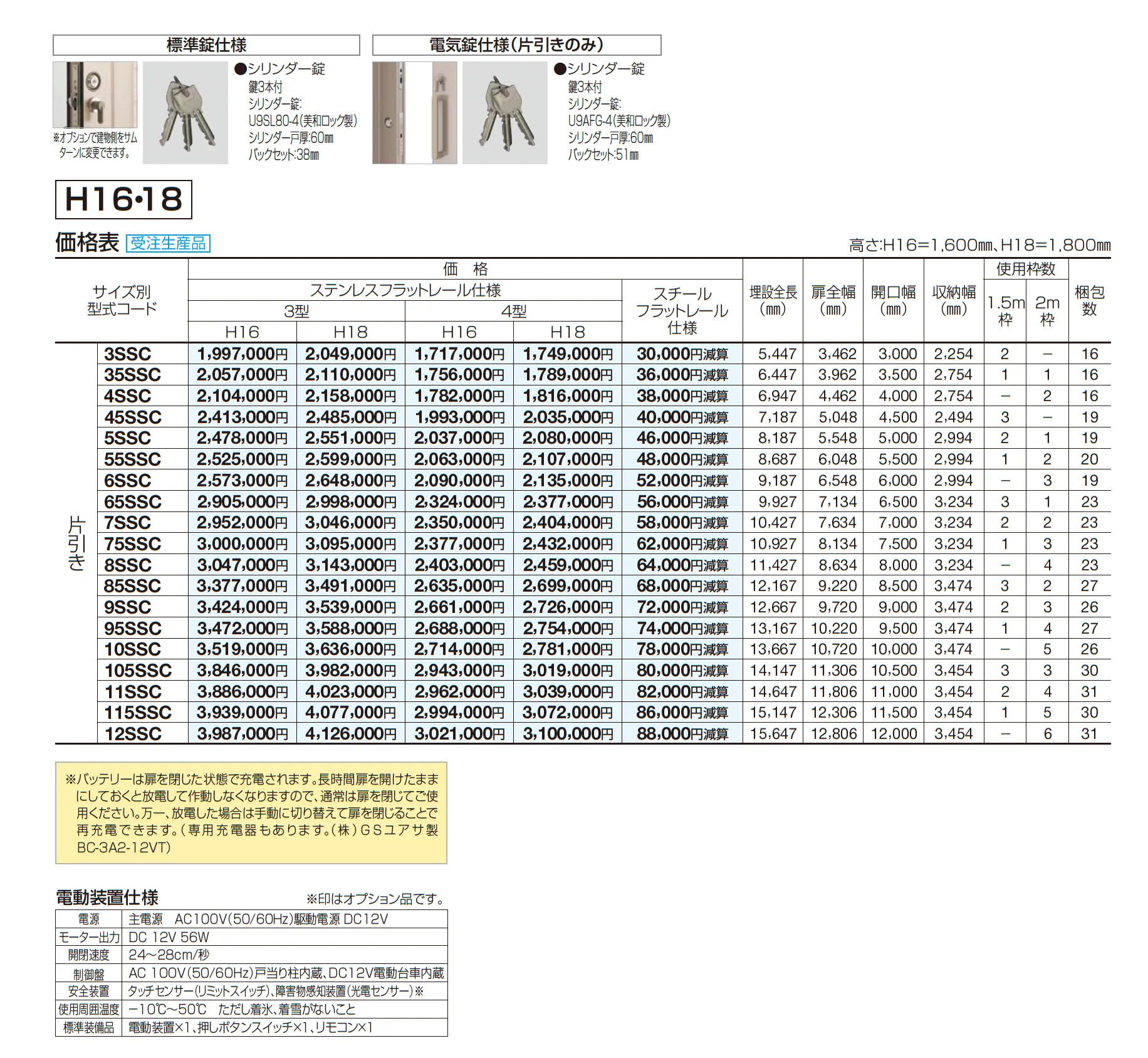Screen dimensions: 1148x1058
Task: Click the 標準装備品 spec row label
Action: click(x=88, y=1028)
